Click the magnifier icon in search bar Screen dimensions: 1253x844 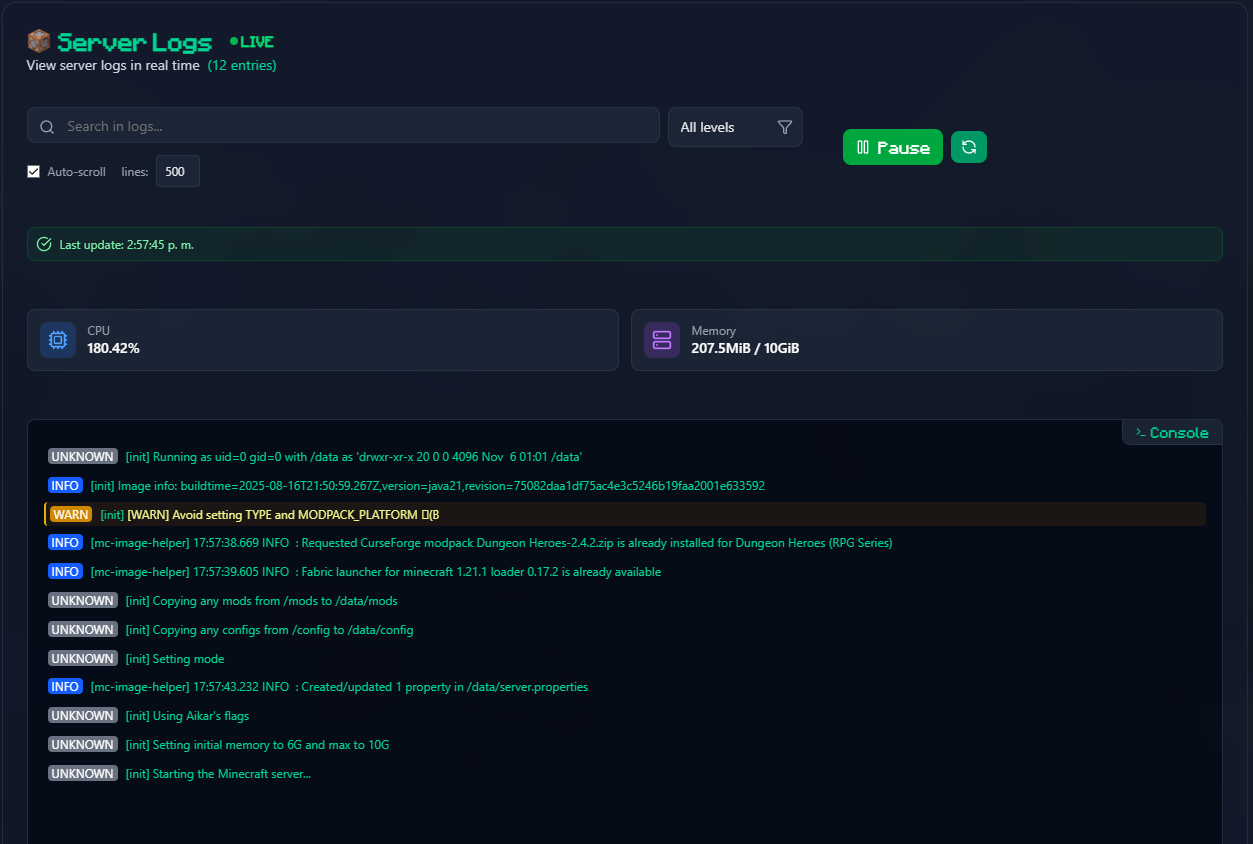click(x=47, y=127)
